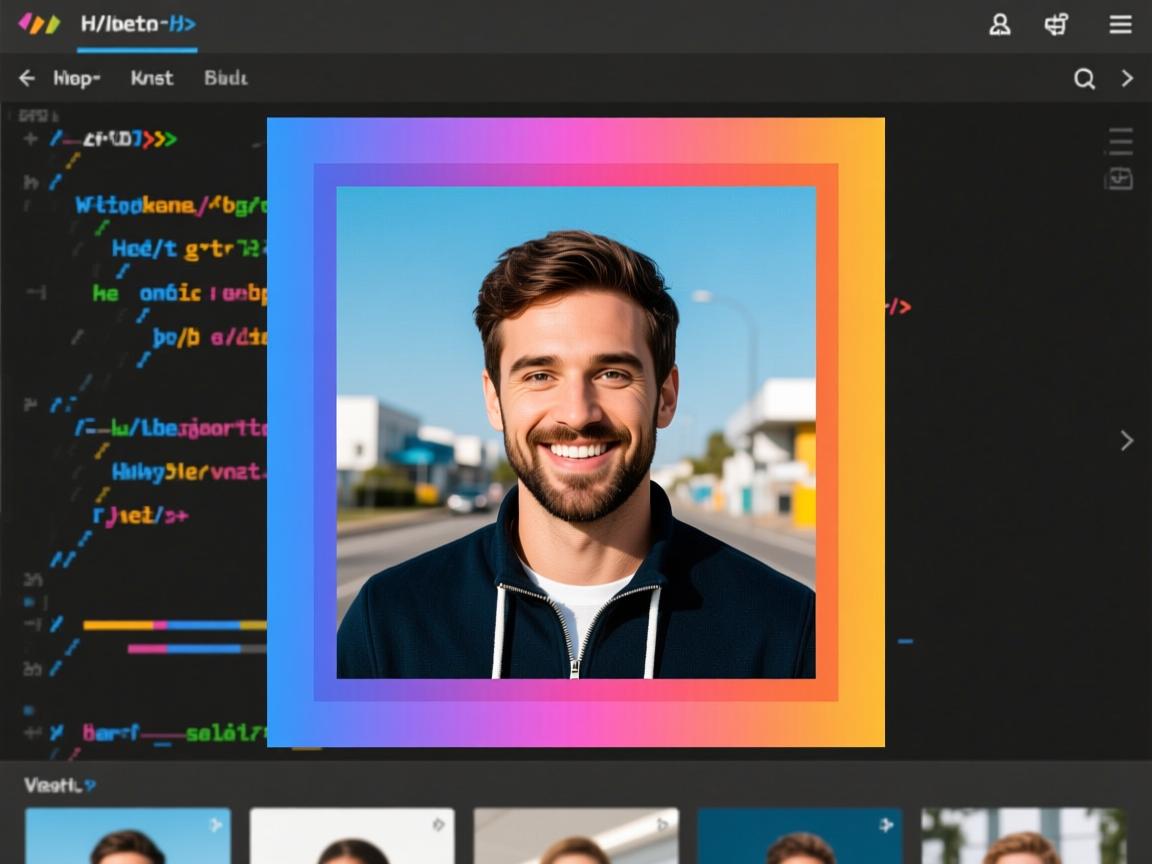Click arrow icon on first thumbnail
1152x864 pixels.
pos(214,825)
